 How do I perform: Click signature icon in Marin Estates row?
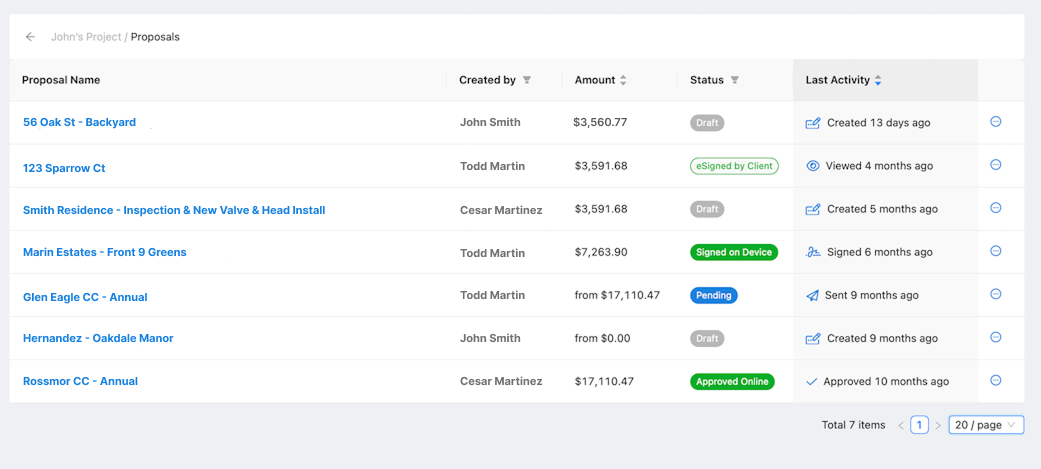tap(813, 252)
